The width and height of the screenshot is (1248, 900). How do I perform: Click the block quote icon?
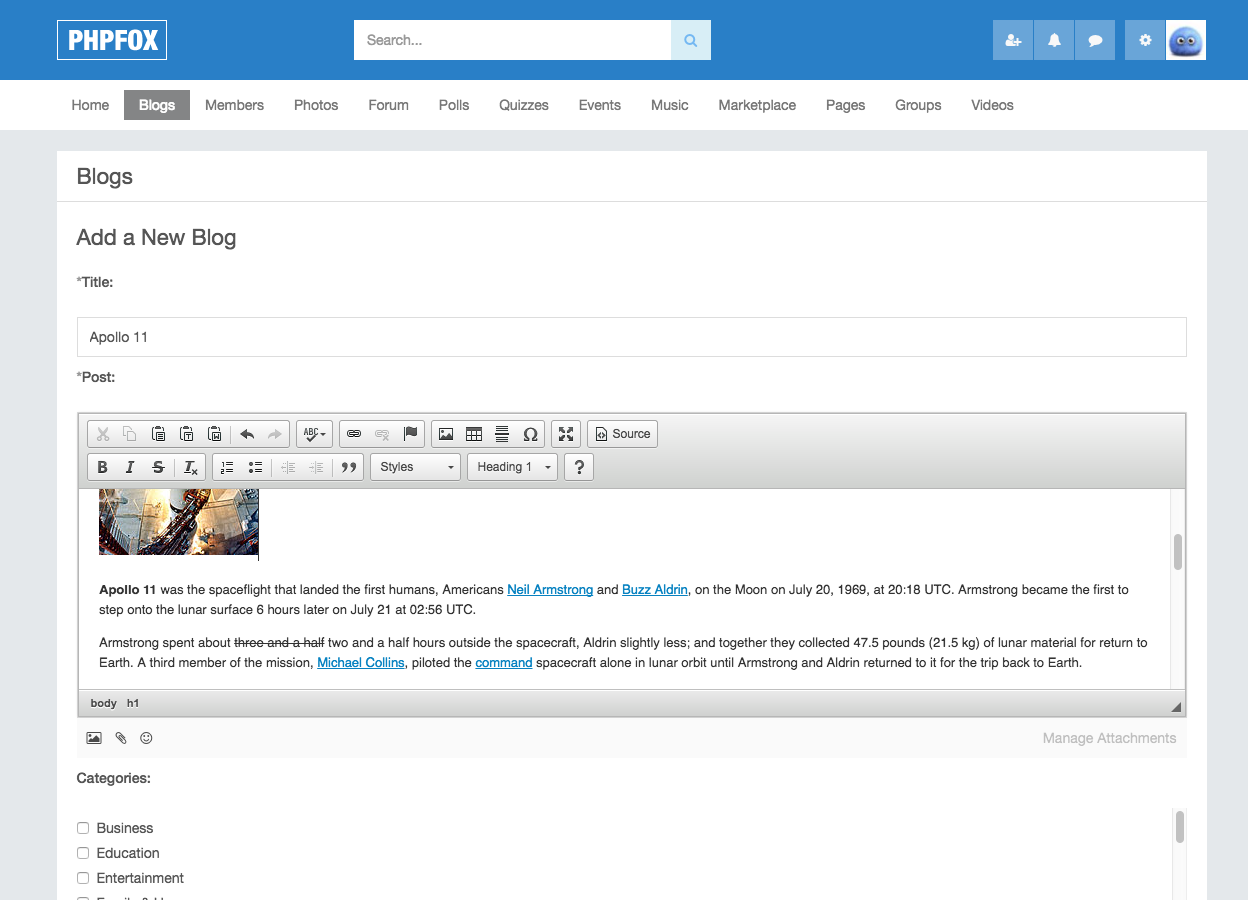click(x=348, y=467)
